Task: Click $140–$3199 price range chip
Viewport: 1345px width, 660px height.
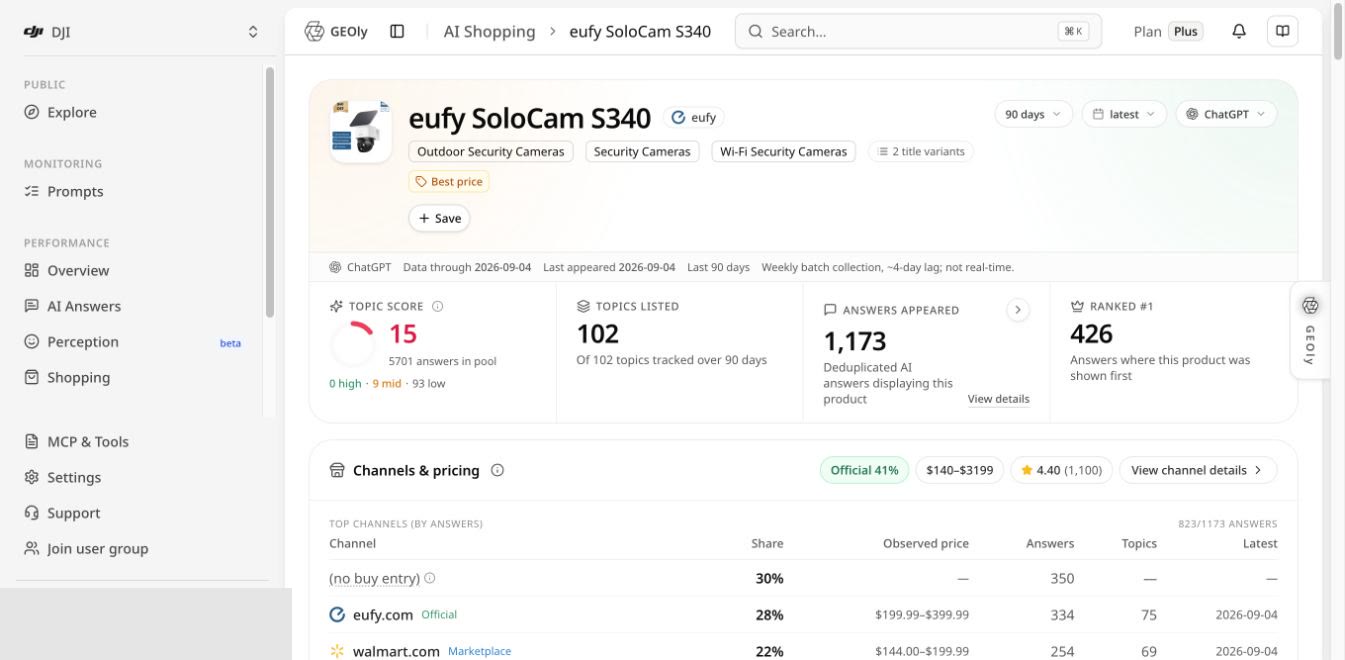Action: (959, 470)
